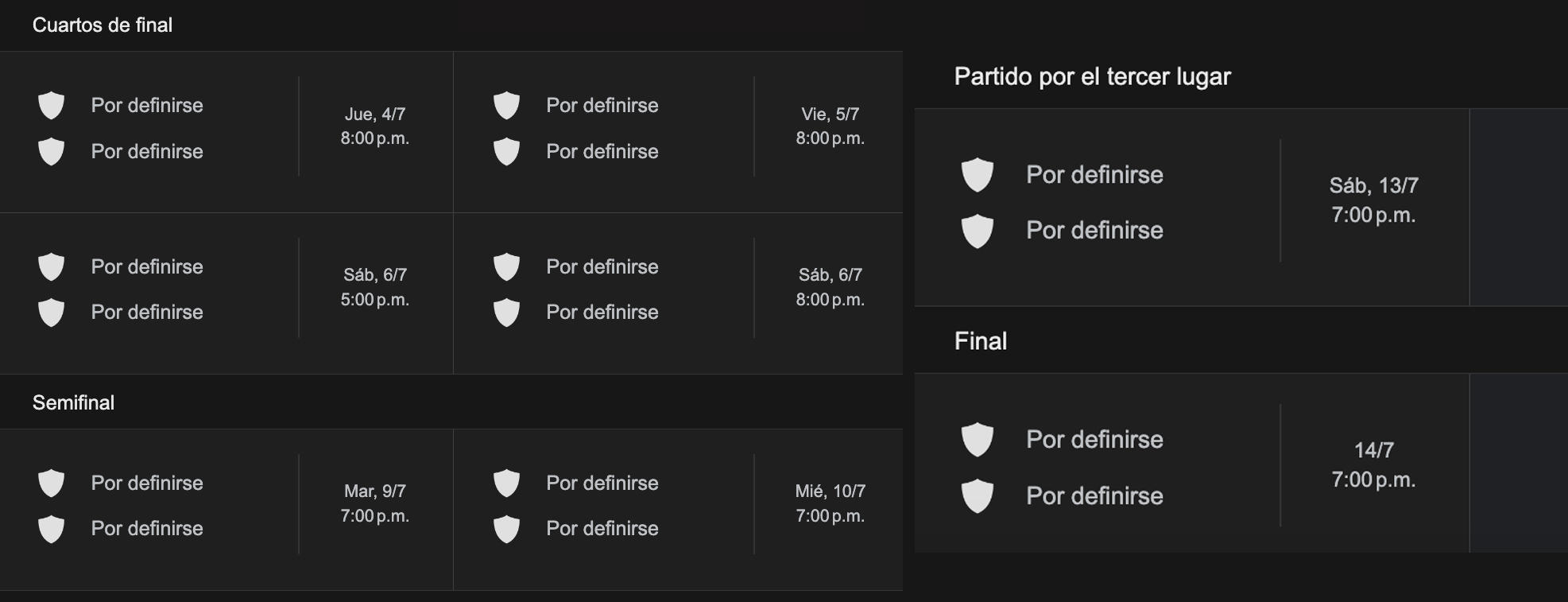
Task: Click first Por definirse team in Final
Action: click(x=1094, y=439)
